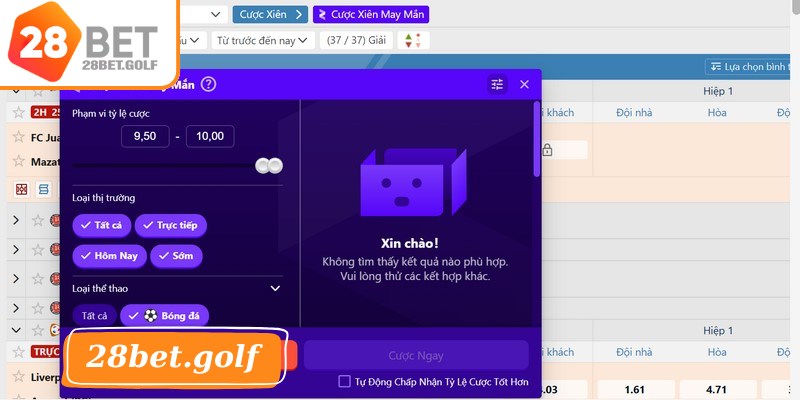Click the star beside the 2H badge
This screenshot has width=800, height=400.
tap(18, 112)
